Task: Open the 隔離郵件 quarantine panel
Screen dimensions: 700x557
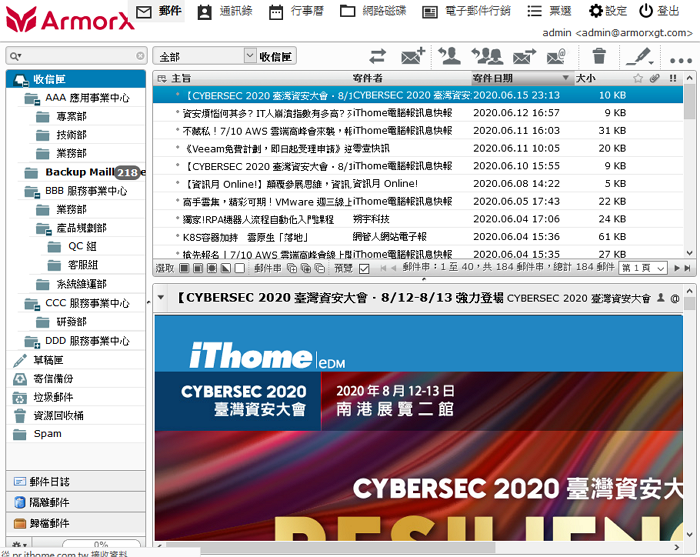Action: pyautogui.click(x=75, y=502)
